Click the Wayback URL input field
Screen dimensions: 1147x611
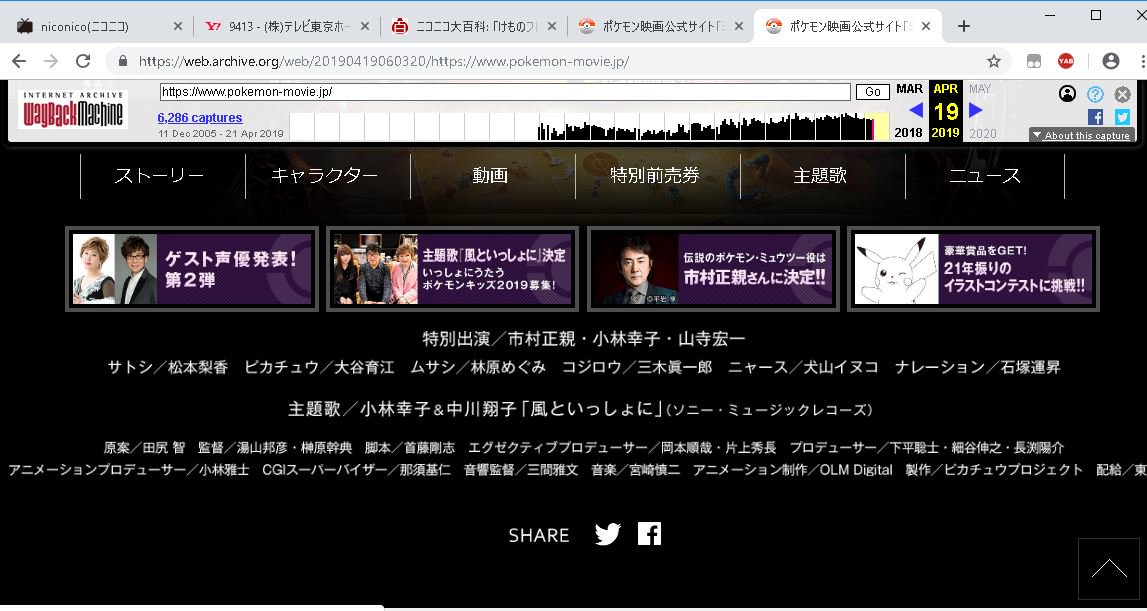point(505,91)
